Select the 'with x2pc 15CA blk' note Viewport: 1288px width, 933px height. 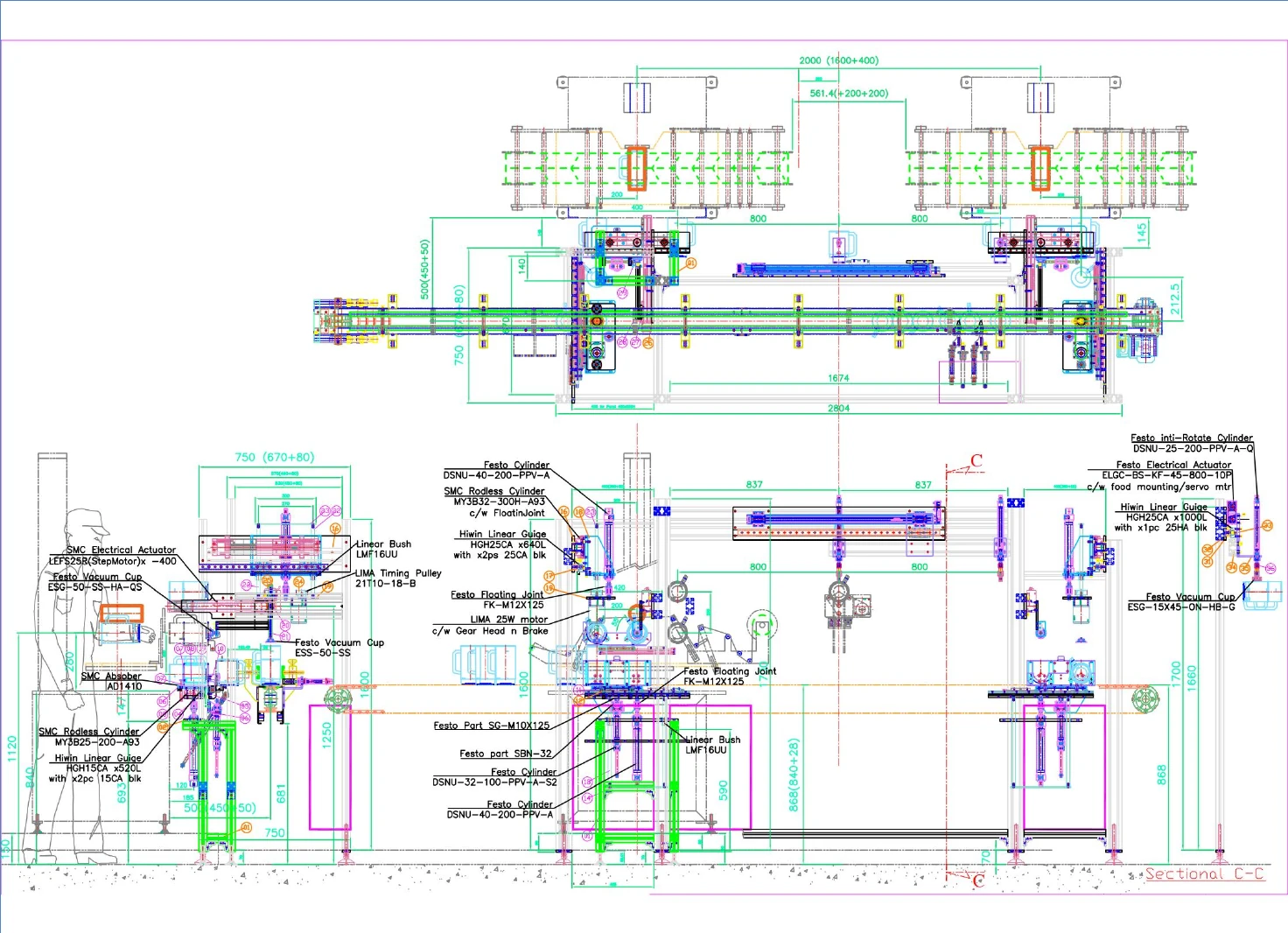click(x=94, y=778)
